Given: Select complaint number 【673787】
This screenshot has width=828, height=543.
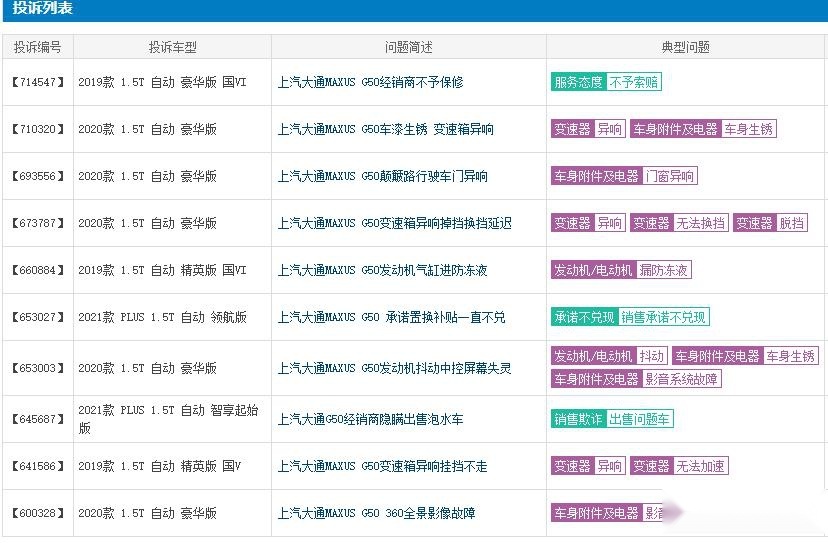Looking at the screenshot, I should [37, 223].
